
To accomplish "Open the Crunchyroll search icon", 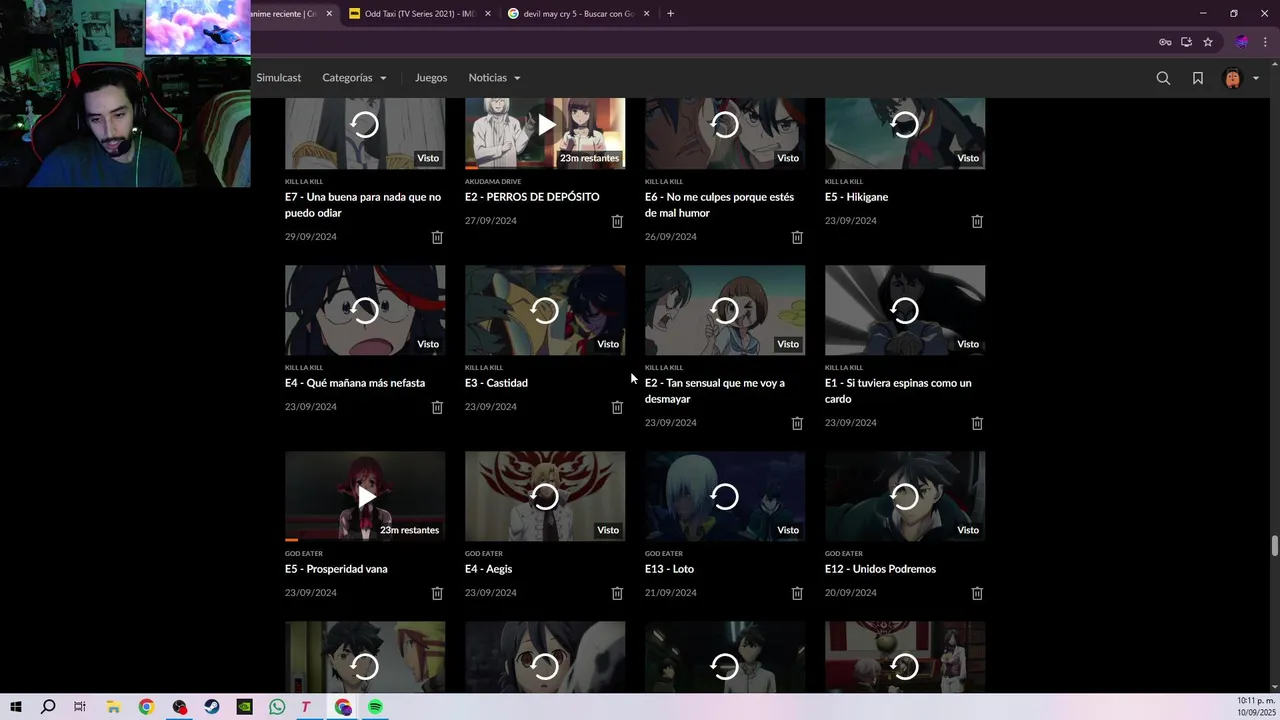I will pos(1163,78).
